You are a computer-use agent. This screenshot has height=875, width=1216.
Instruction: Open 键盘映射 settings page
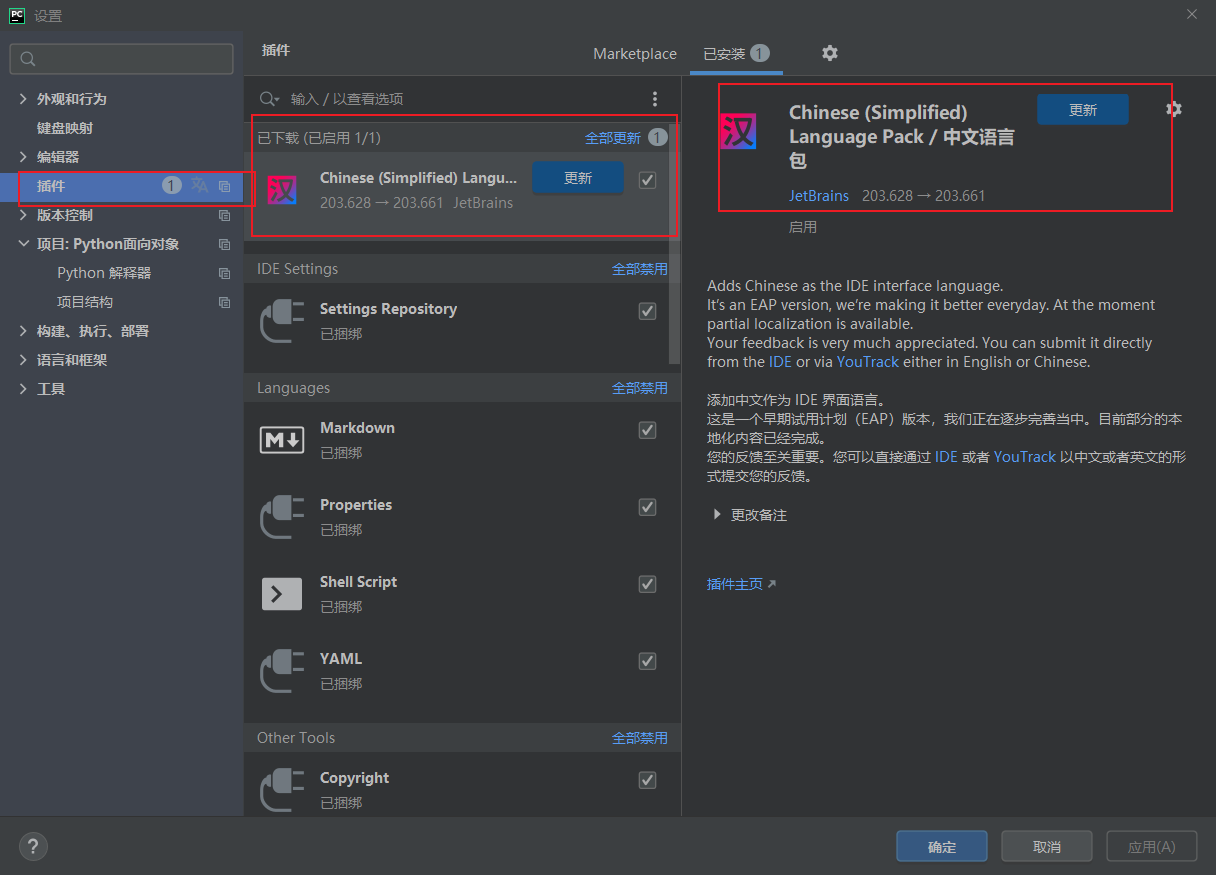click(65, 128)
